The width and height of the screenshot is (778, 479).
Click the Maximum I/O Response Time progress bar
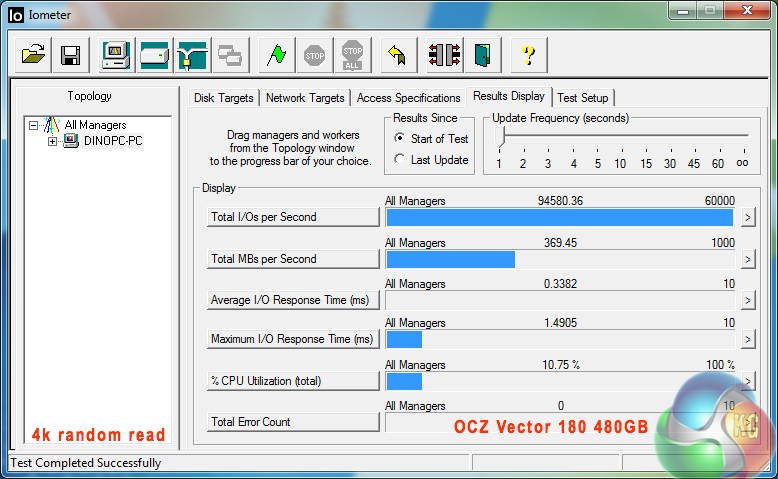click(x=560, y=340)
